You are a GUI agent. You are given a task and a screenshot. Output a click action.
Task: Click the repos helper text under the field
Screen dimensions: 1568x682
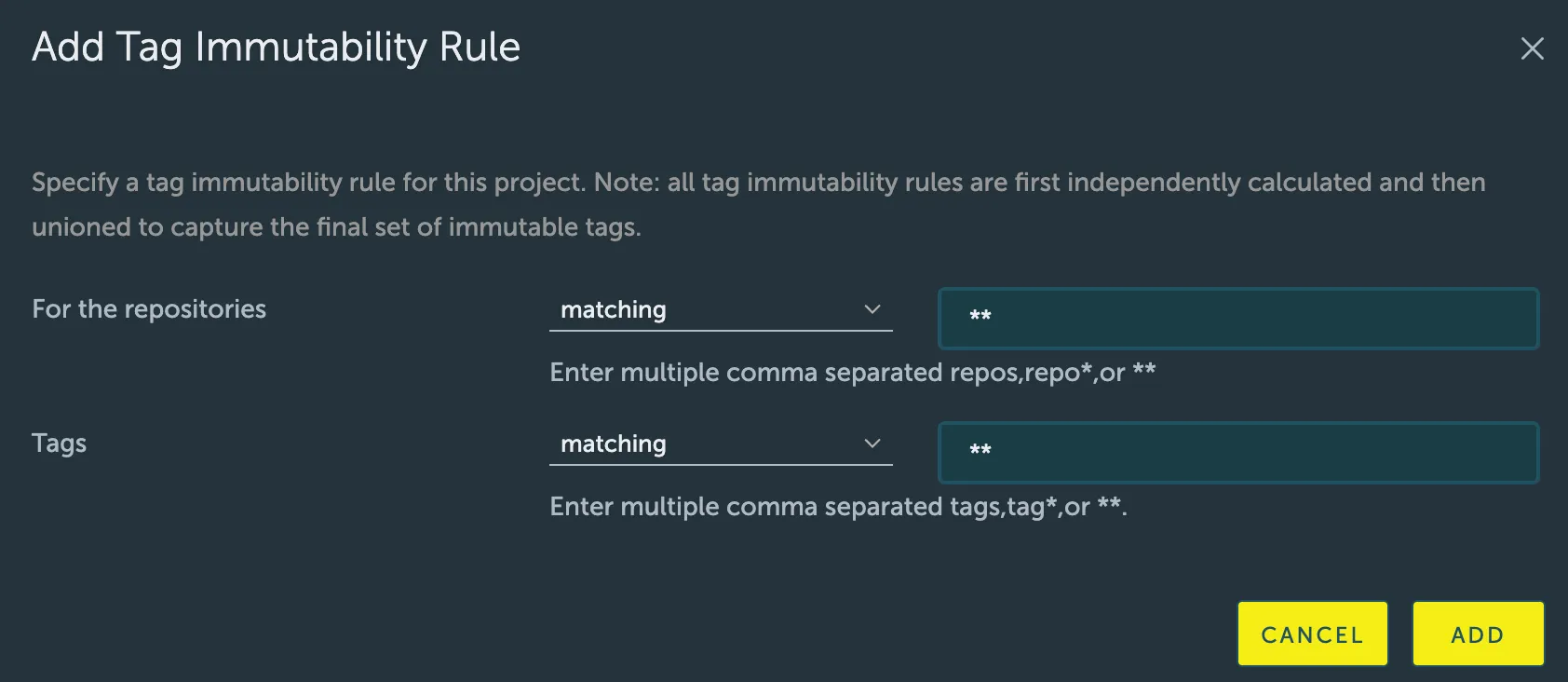pos(852,373)
